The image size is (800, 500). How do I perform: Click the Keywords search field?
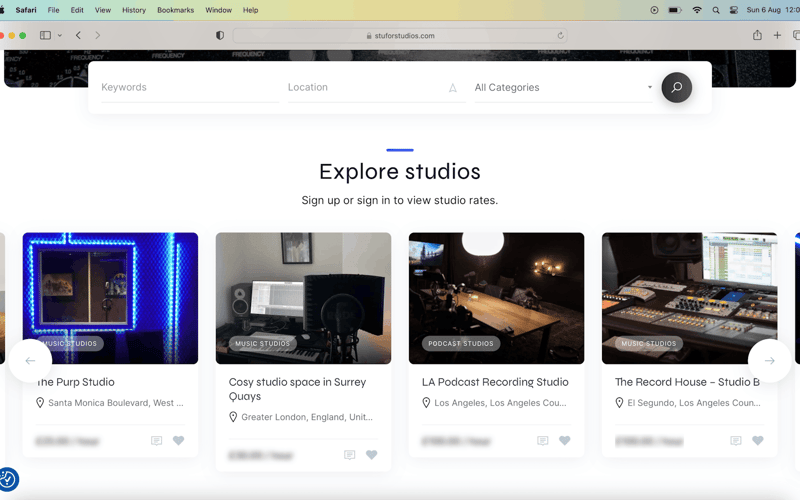pos(190,88)
